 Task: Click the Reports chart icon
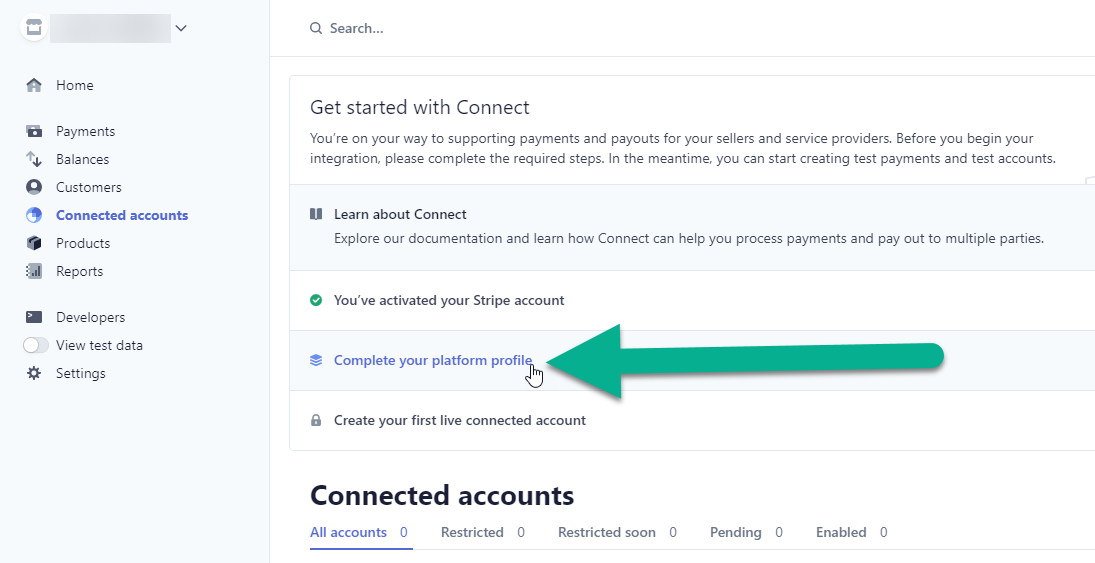[x=34, y=271]
